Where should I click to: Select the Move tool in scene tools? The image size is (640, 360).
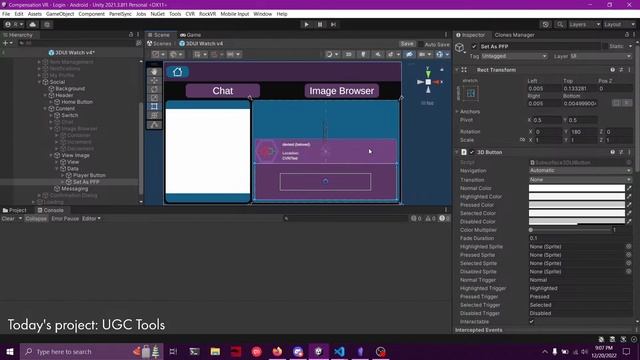point(154,80)
